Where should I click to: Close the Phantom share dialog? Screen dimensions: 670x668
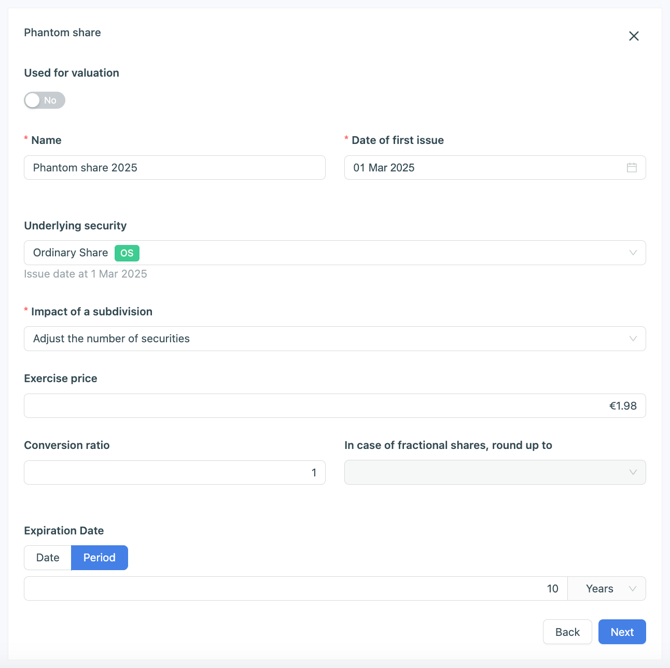(633, 36)
